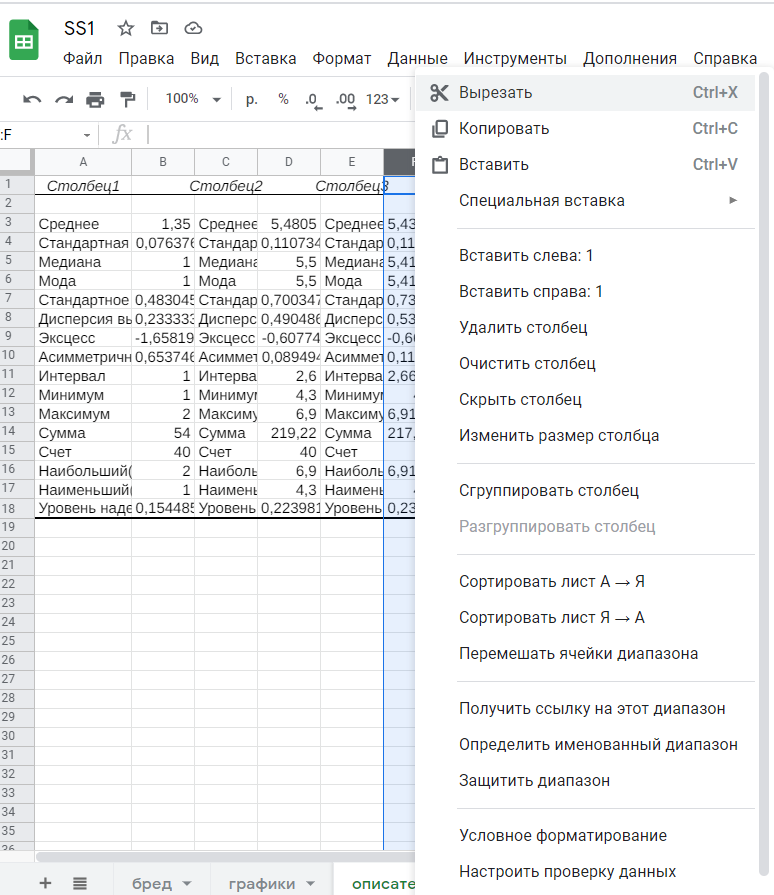Open the 100% zoom dropdown
The image size is (774, 895).
pyautogui.click(x=193, y=99)
